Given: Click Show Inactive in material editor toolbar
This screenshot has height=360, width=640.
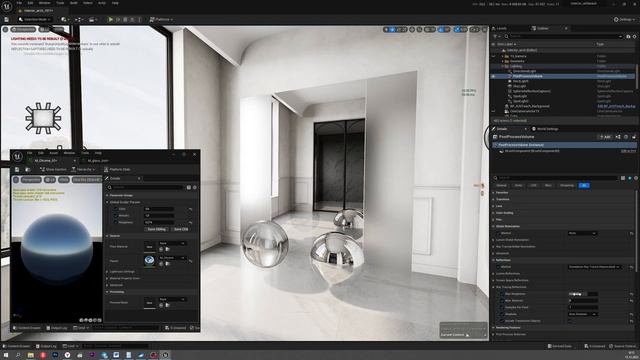Looking at the screenshot, I should 53,169.
